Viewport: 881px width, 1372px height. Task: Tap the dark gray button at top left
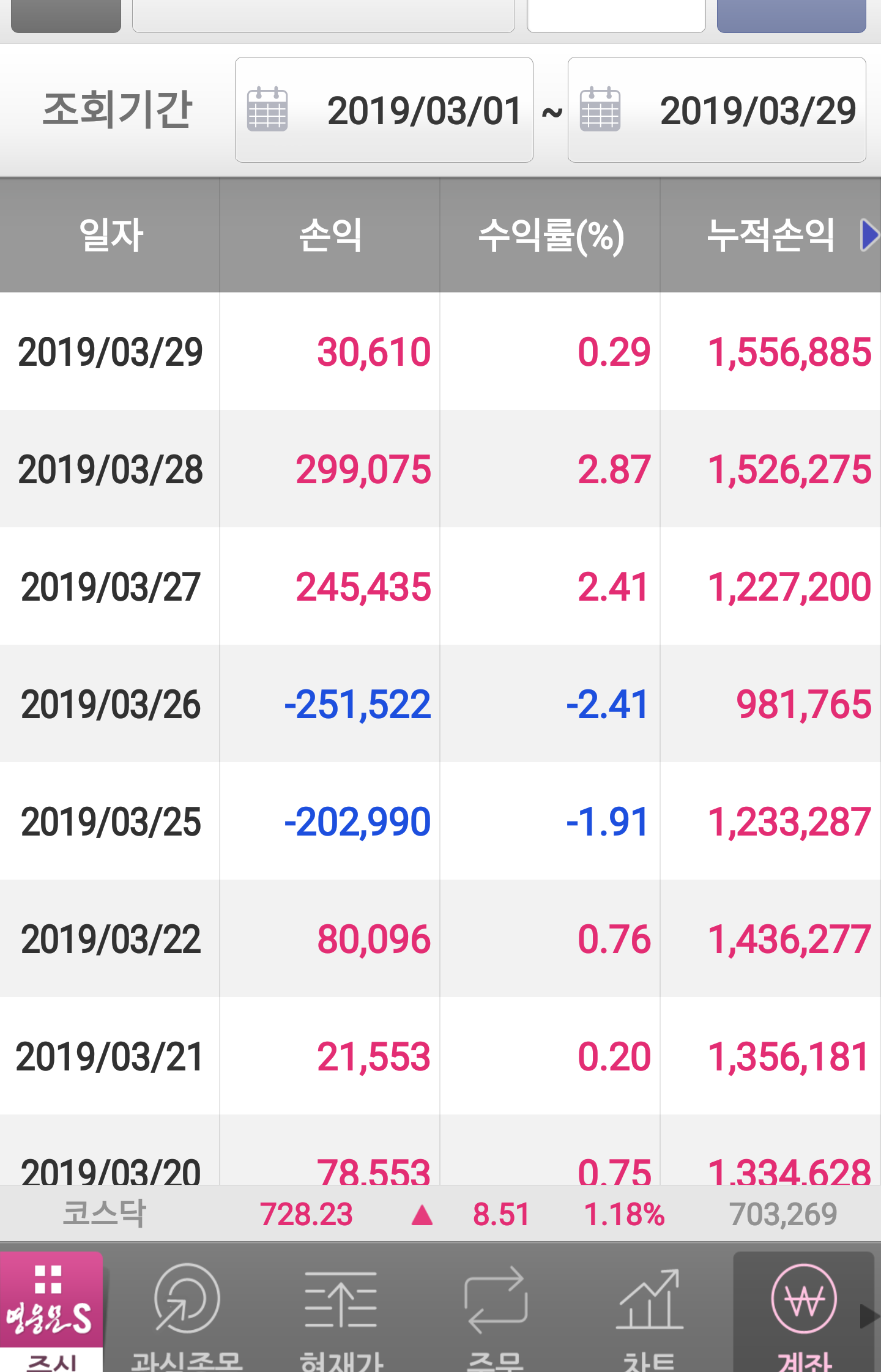coord(66,15)
